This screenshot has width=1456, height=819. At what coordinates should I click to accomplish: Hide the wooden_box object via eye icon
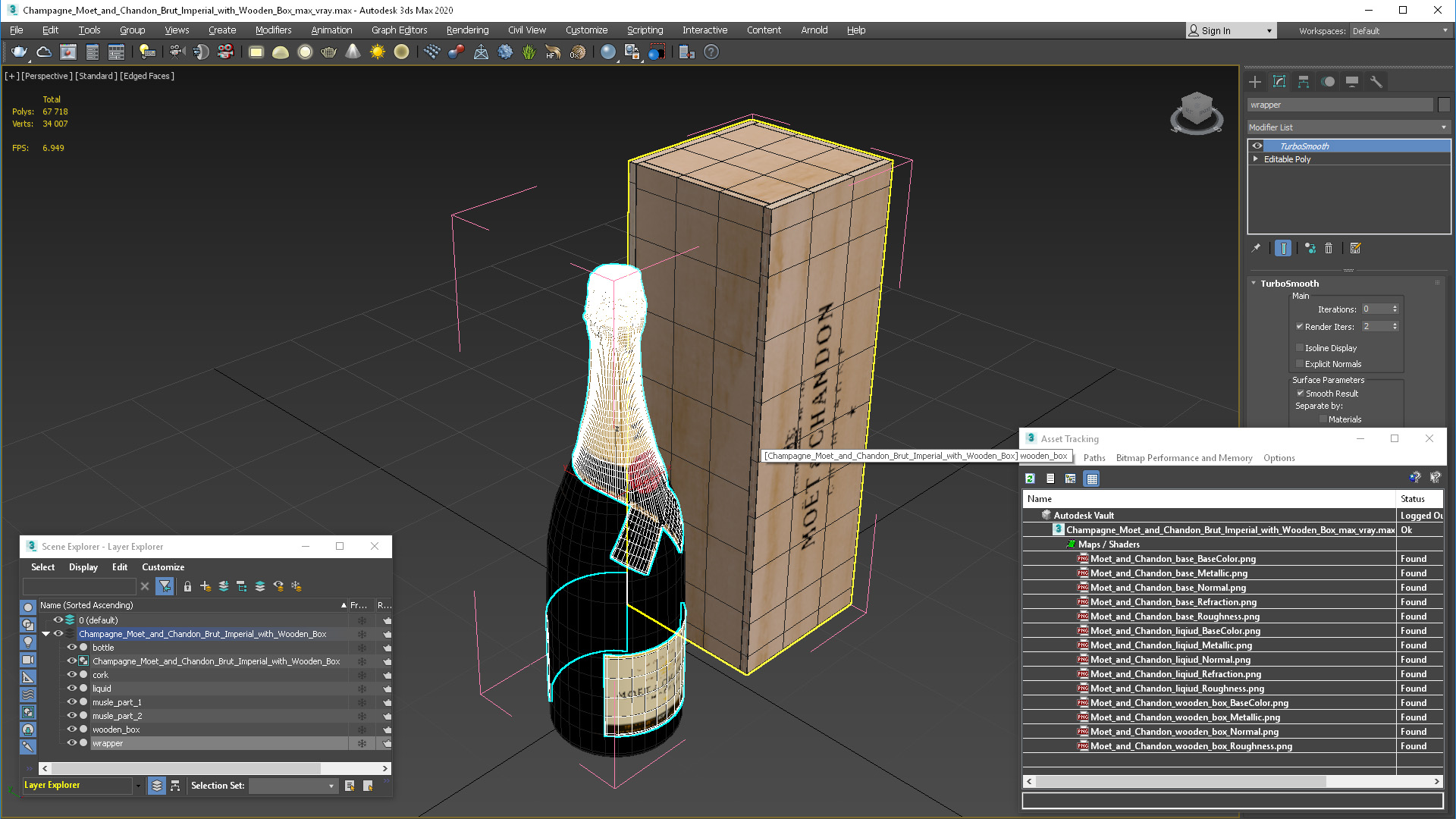click(x=72, y=730)
